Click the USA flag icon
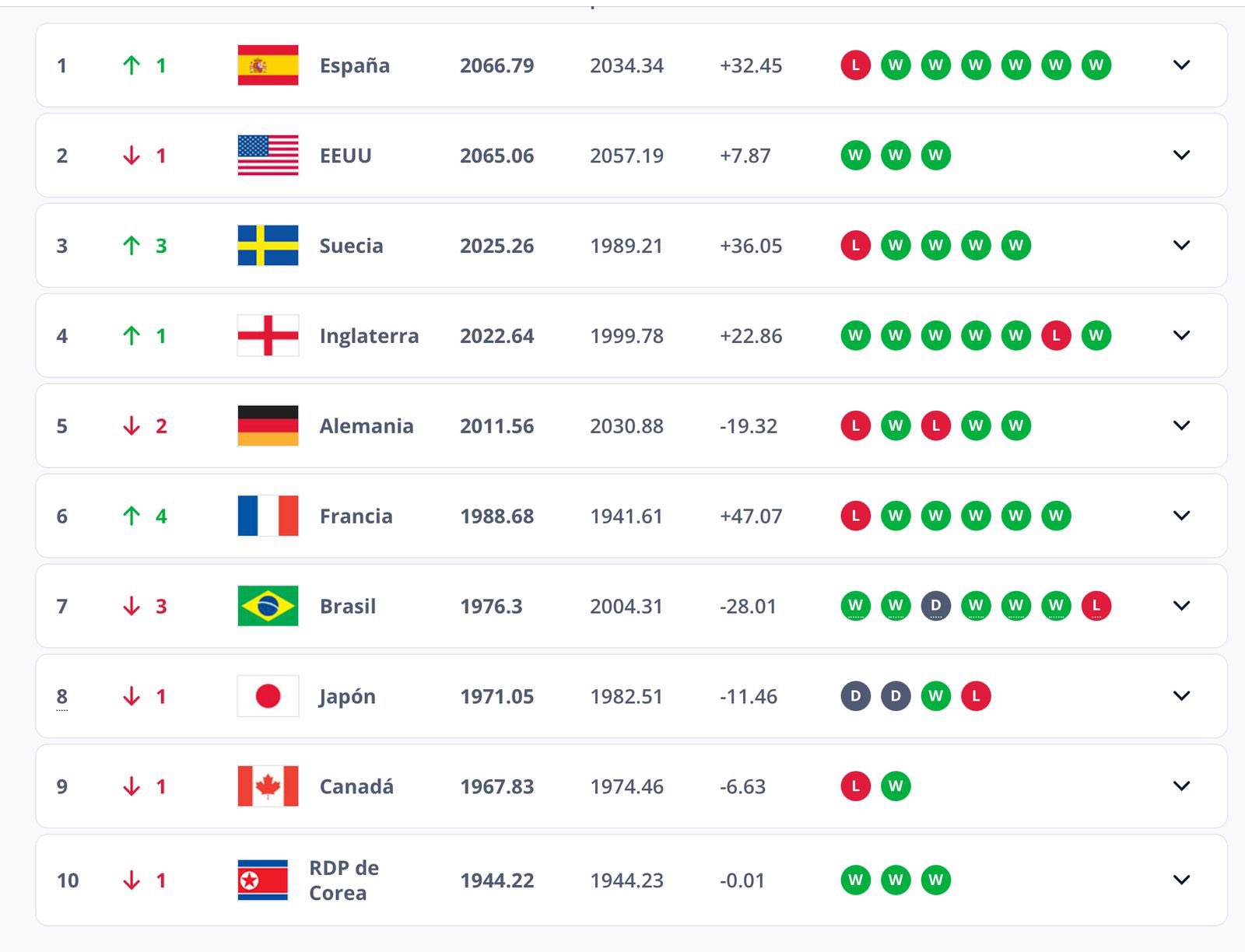The image size is (1245, 952). [268, 156]
